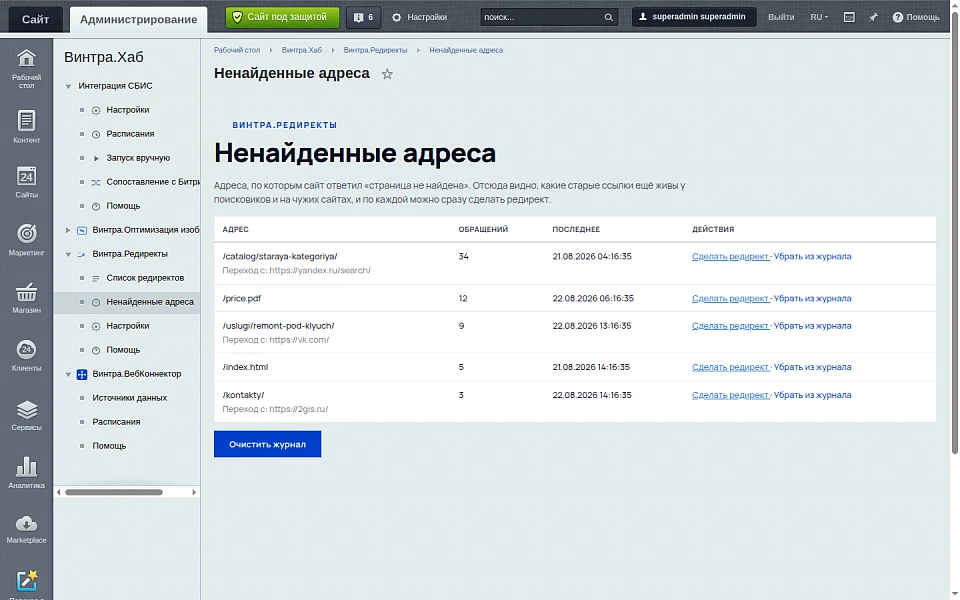The image size is (960, 600).
Task: Collapse Винтра.ВебКоннектор tree node
Action: [x=69, y=374]
